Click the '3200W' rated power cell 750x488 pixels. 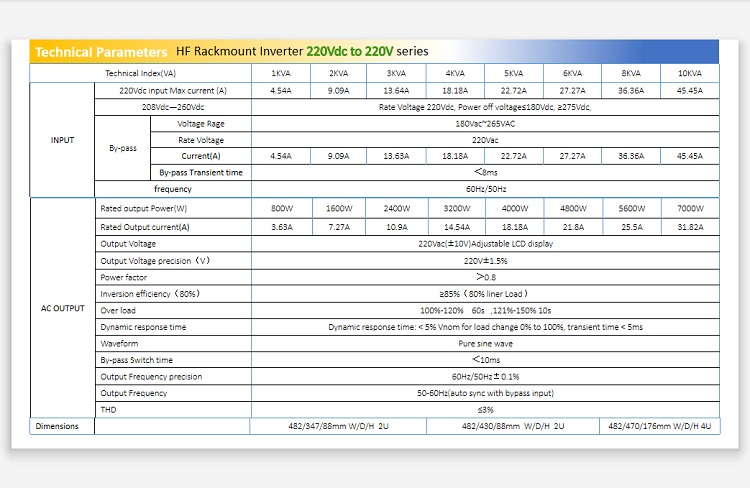[x=457, y=209]
